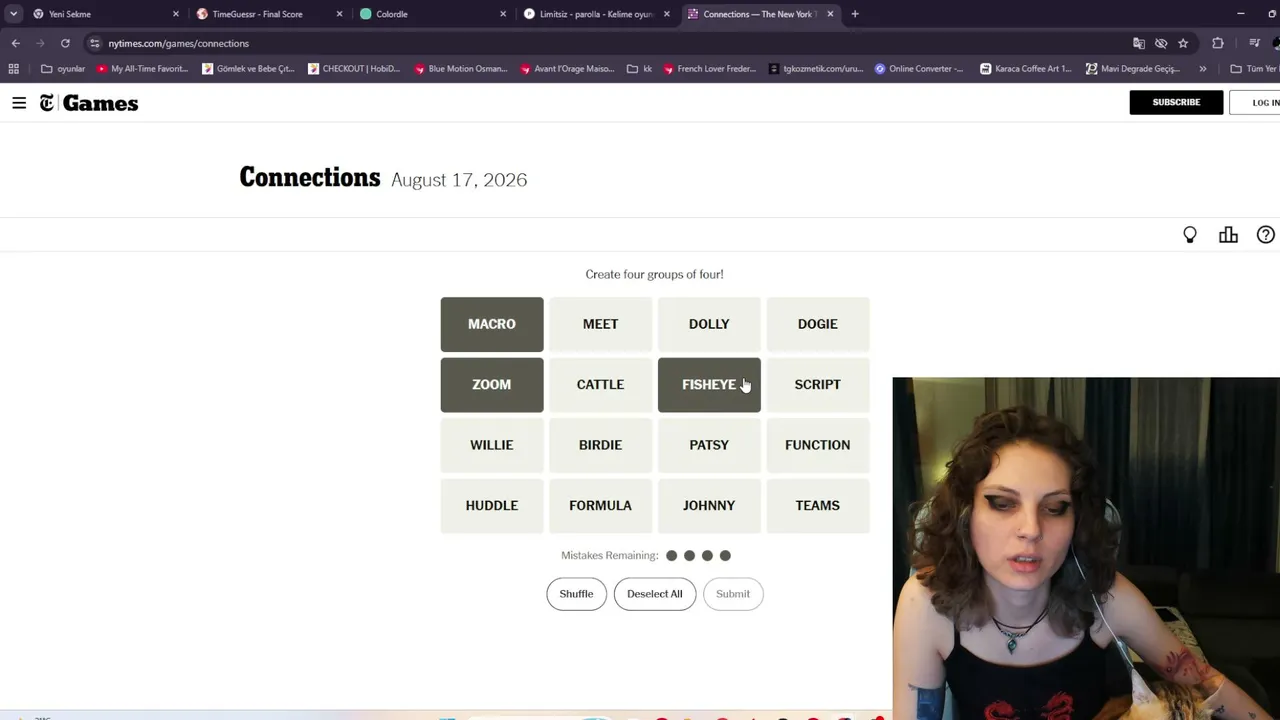
Task: Switch to the Limitsiz - parolla tab
Action: point(596,14)
